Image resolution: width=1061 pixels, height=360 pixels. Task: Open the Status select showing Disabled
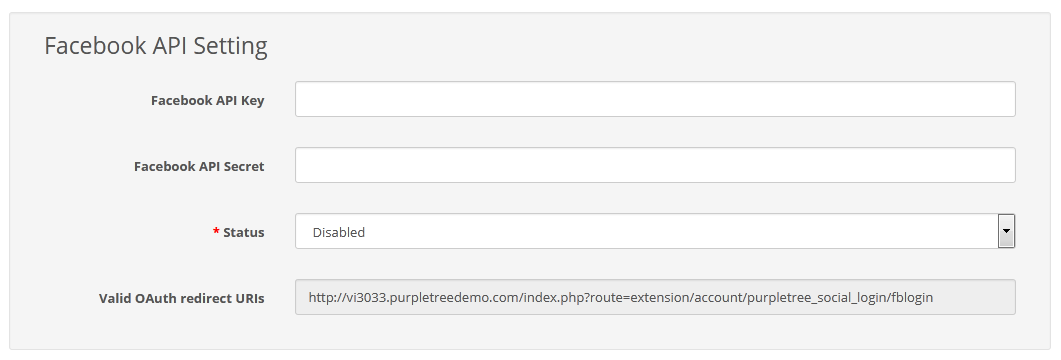tap(655, 231)
